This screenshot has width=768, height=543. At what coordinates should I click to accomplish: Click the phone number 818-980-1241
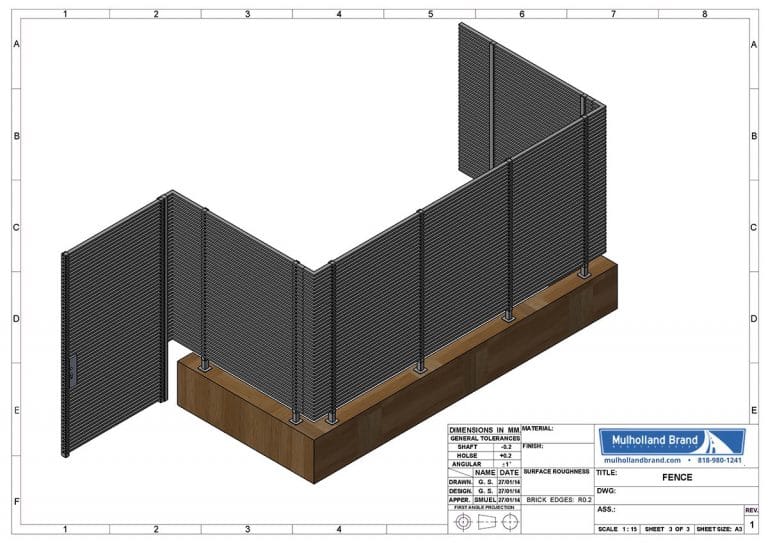(720, 460)
